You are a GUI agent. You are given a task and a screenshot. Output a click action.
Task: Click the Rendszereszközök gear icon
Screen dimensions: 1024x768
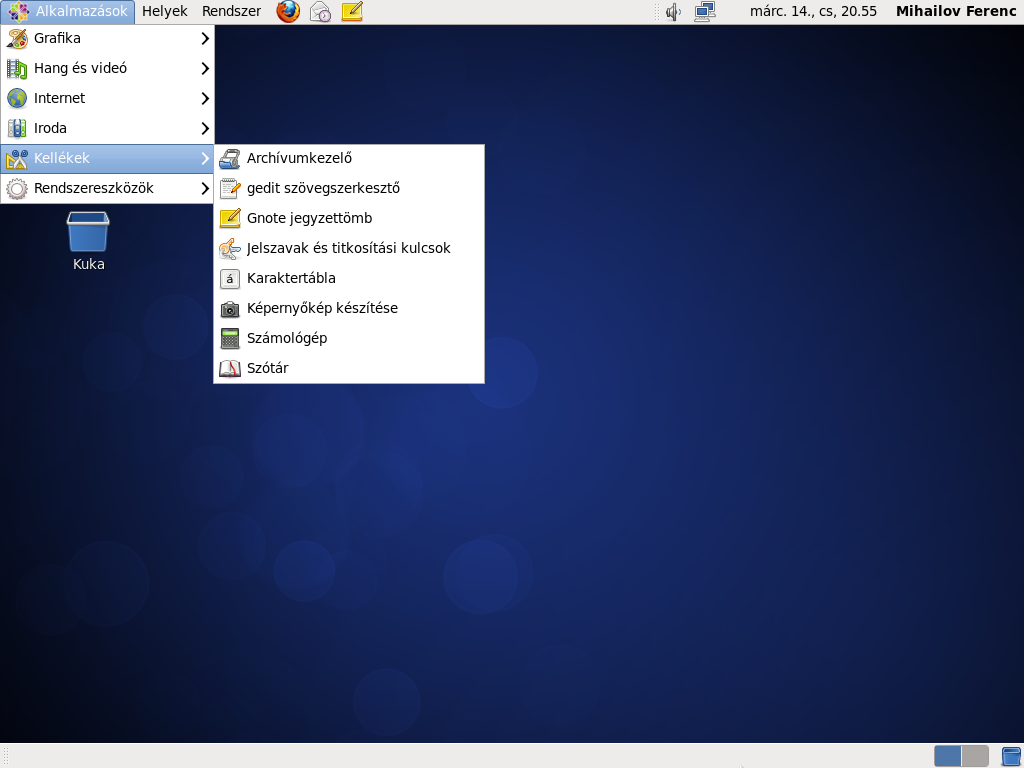pos(17,189)
